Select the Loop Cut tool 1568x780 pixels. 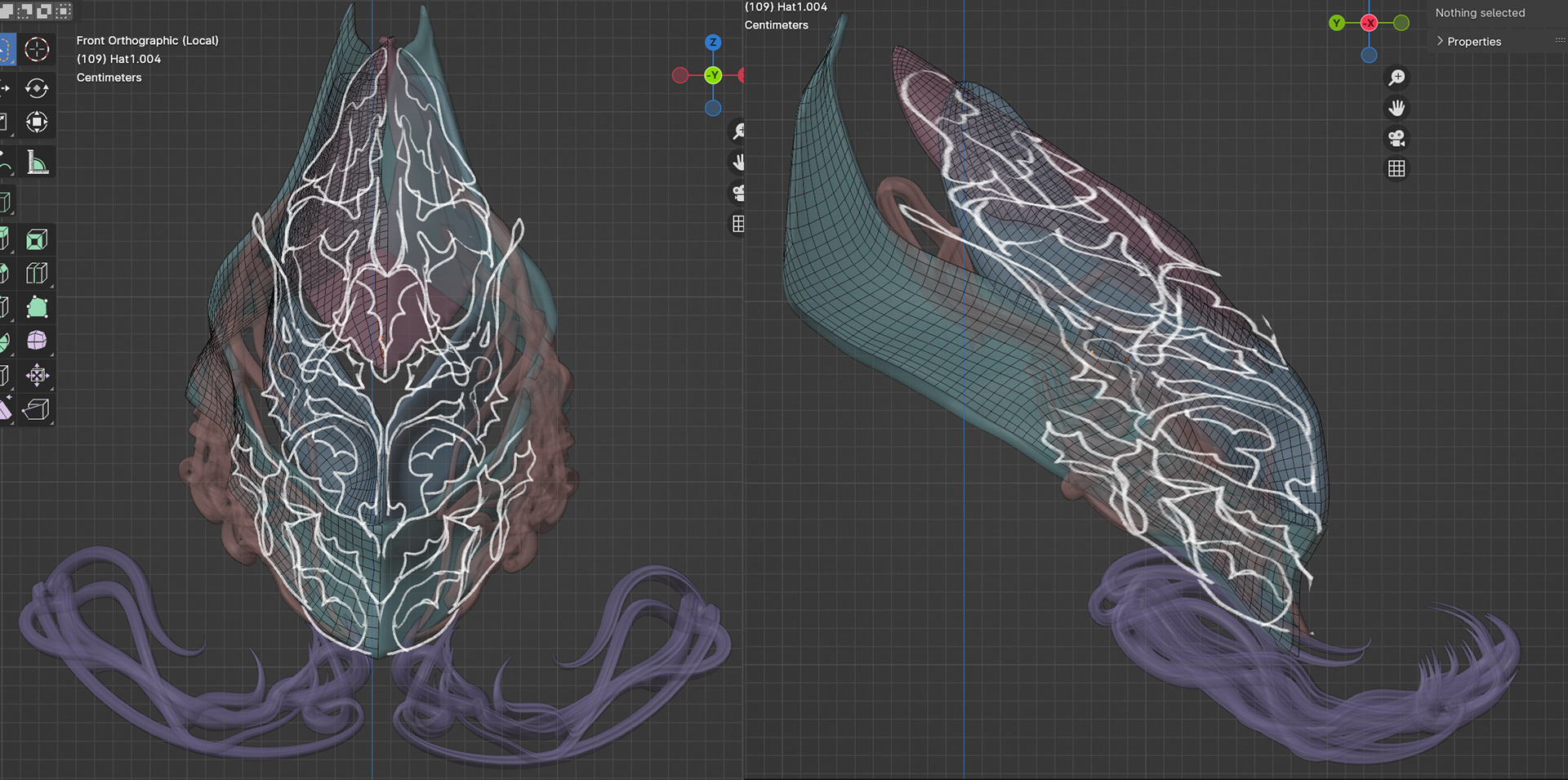coord(37,273)
